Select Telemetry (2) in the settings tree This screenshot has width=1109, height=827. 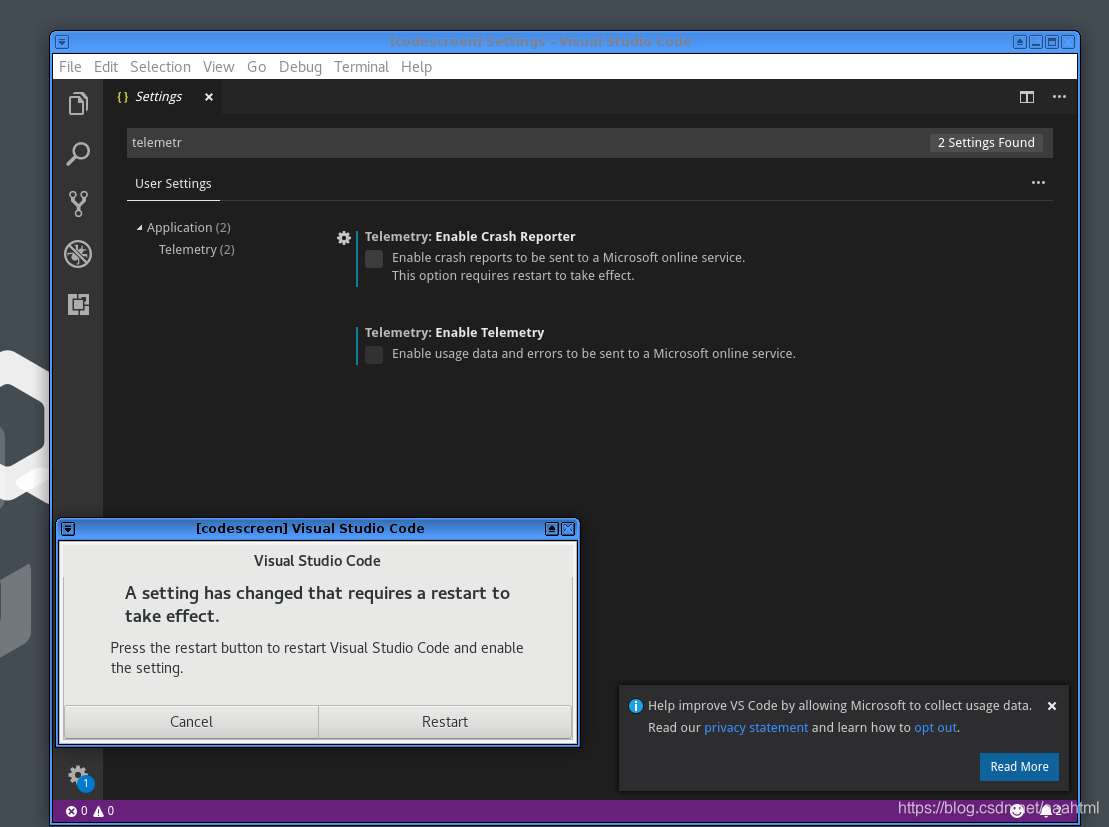[197, 250]
